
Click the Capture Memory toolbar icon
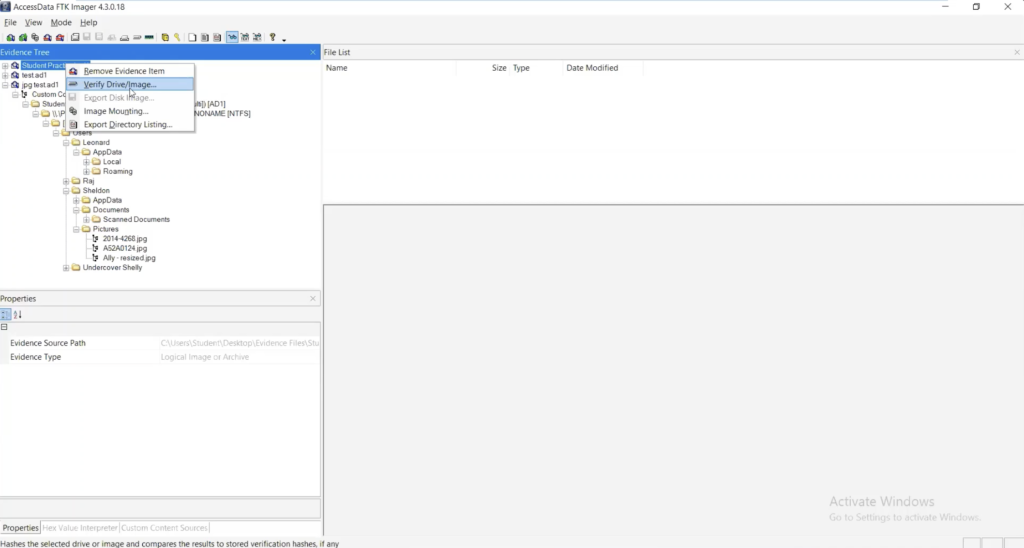(150, 37)
